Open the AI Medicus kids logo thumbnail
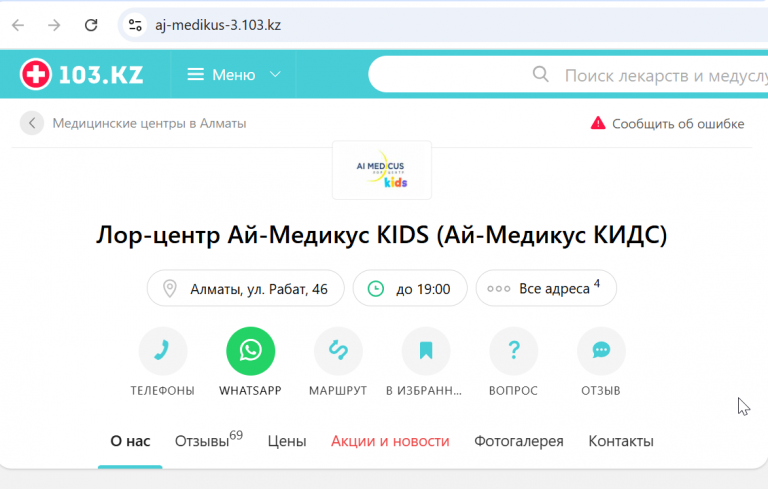Screen dimensions: 768x489 point(382,171)
